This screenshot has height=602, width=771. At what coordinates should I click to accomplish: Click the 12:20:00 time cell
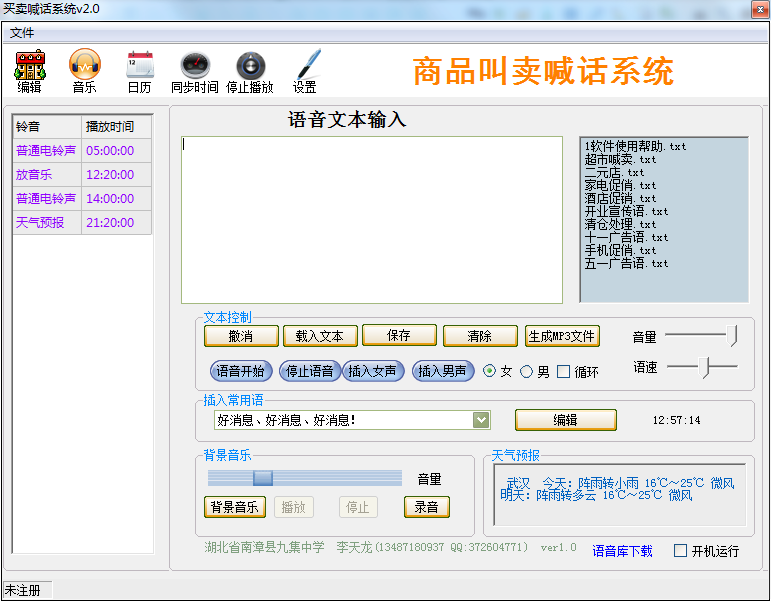click(x=116, y=175)
